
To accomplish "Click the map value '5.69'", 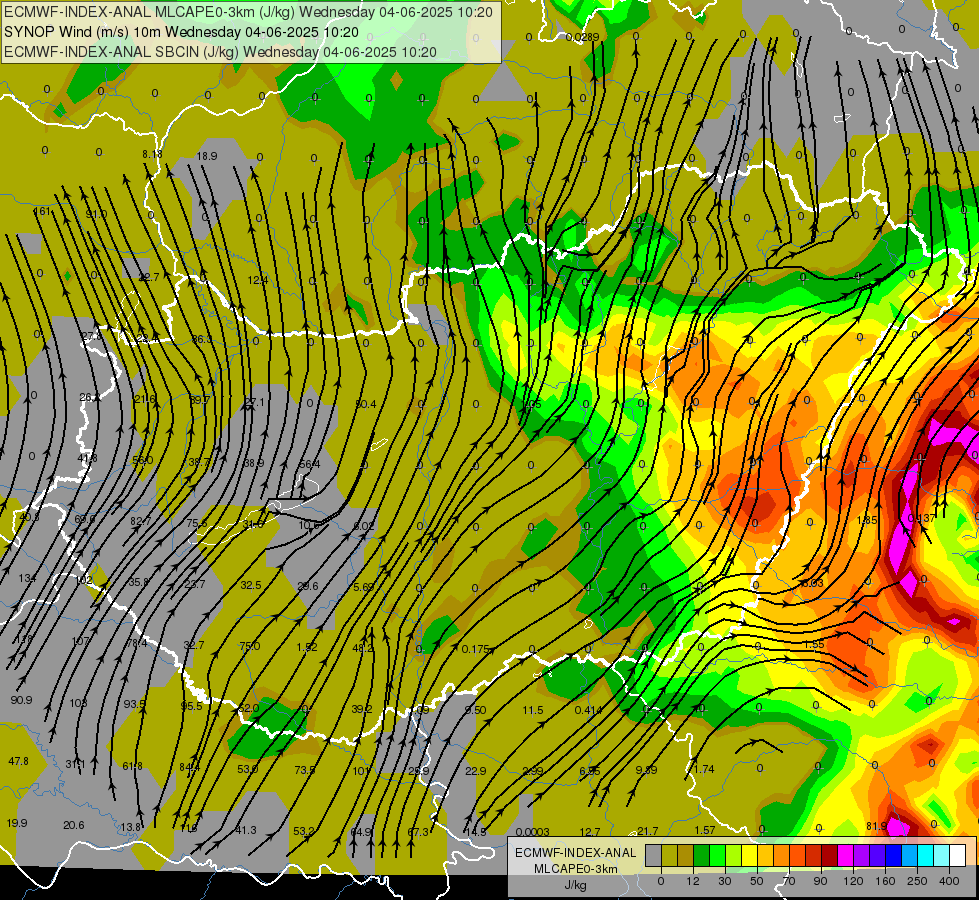I will 364,586.
